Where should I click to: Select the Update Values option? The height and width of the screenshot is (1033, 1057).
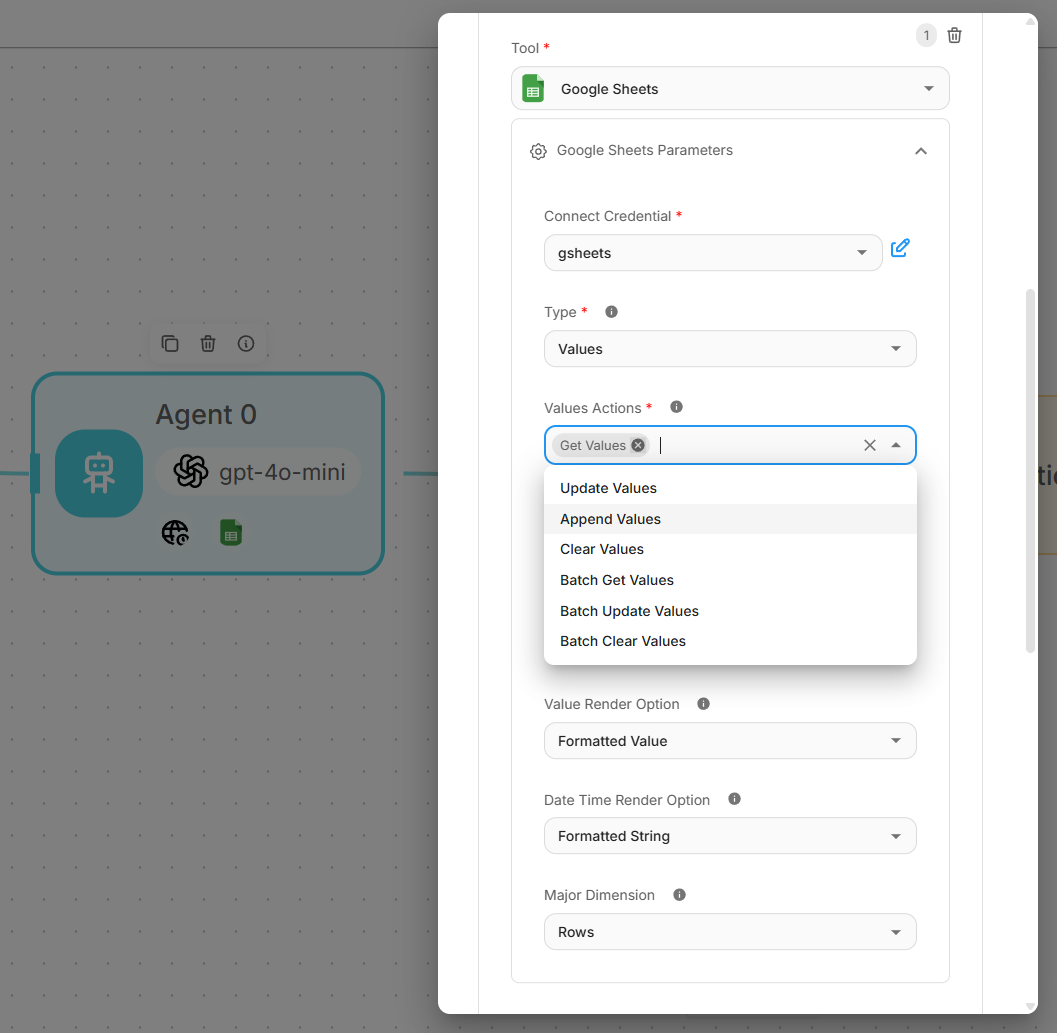(608, 488)
